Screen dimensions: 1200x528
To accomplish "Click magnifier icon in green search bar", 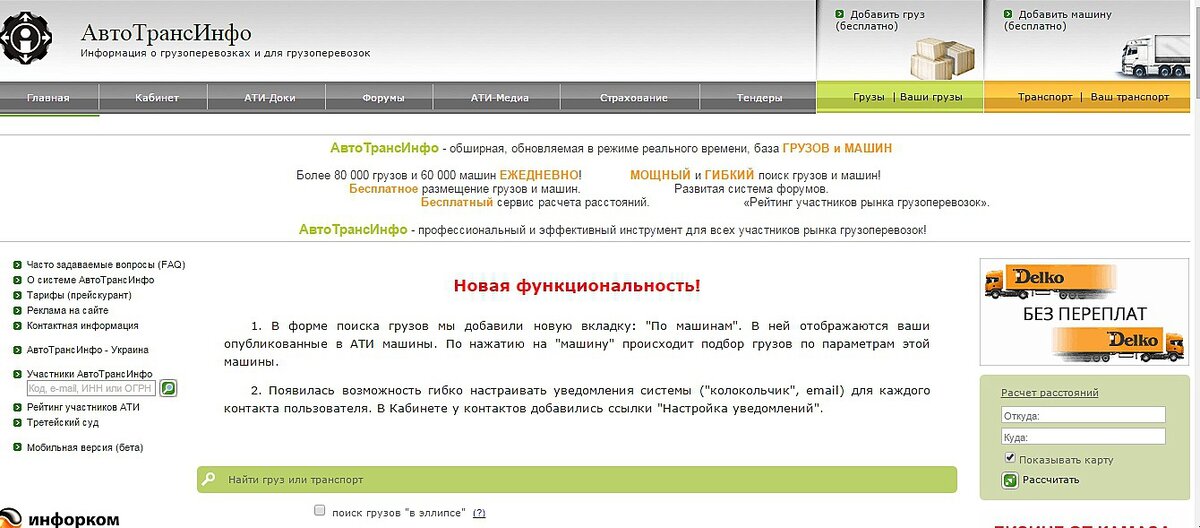I will (x=209, y=480).
